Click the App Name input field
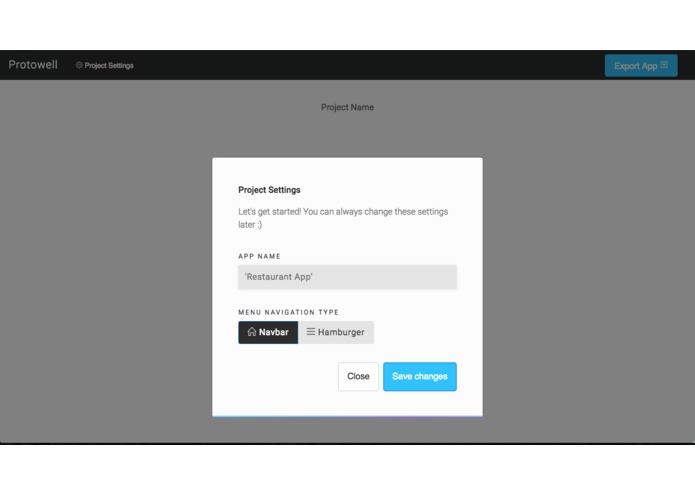 [x=348, y=277]
